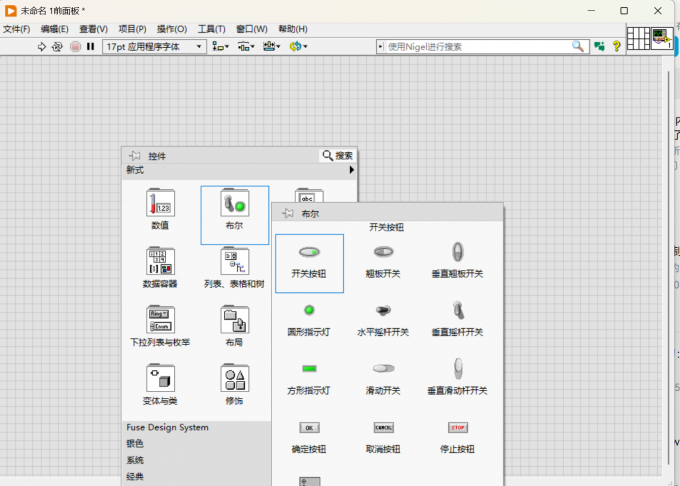
Task: Click the magnifier icon in search box
Action: [578, 46]
